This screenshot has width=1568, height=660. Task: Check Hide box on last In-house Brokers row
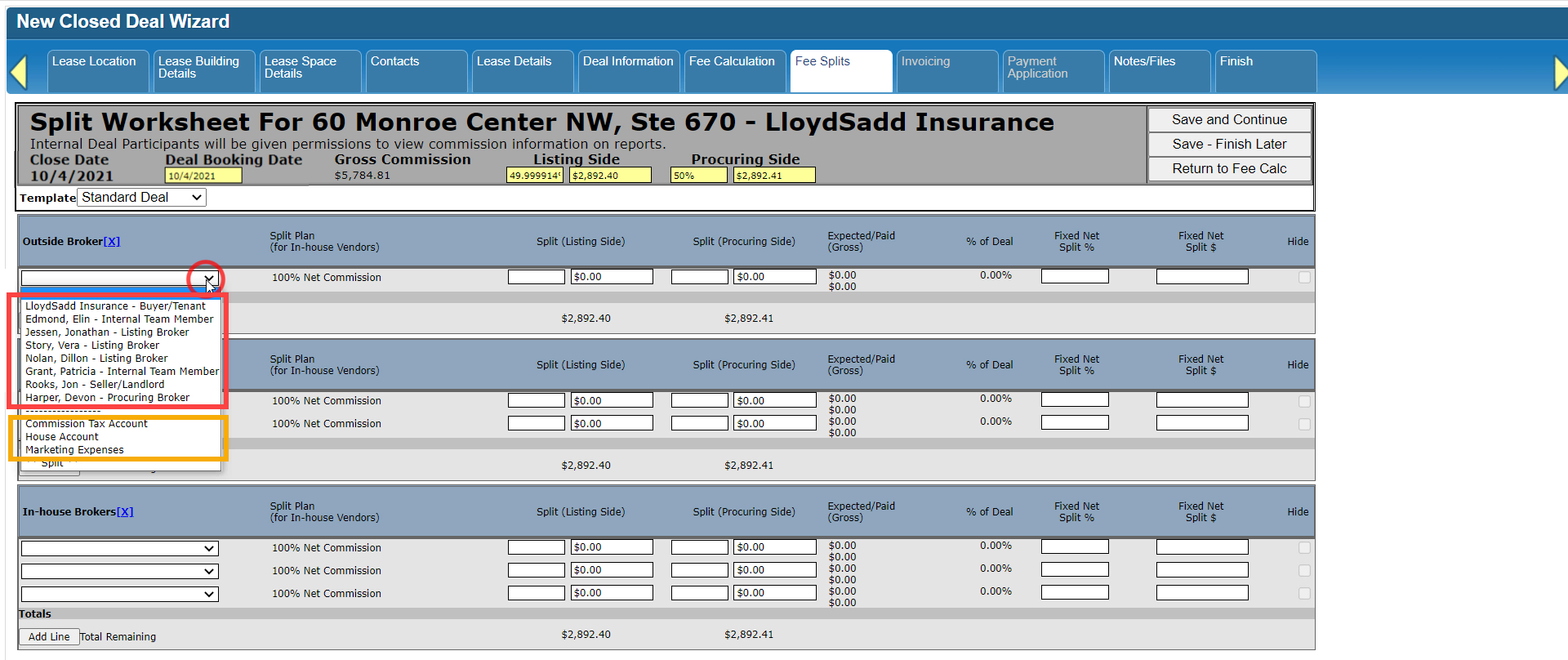point(1304,594)
